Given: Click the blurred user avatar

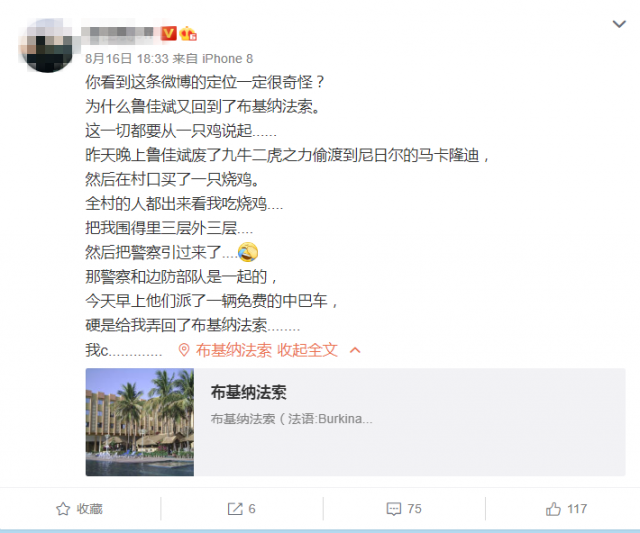Looking at the screenshot, I should point(48,46).
